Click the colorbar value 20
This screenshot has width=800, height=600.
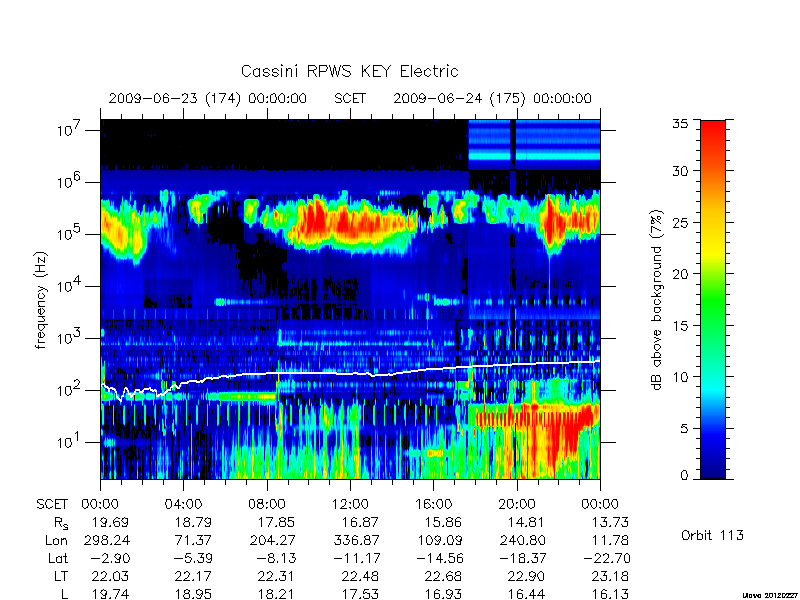pos(683,273)
